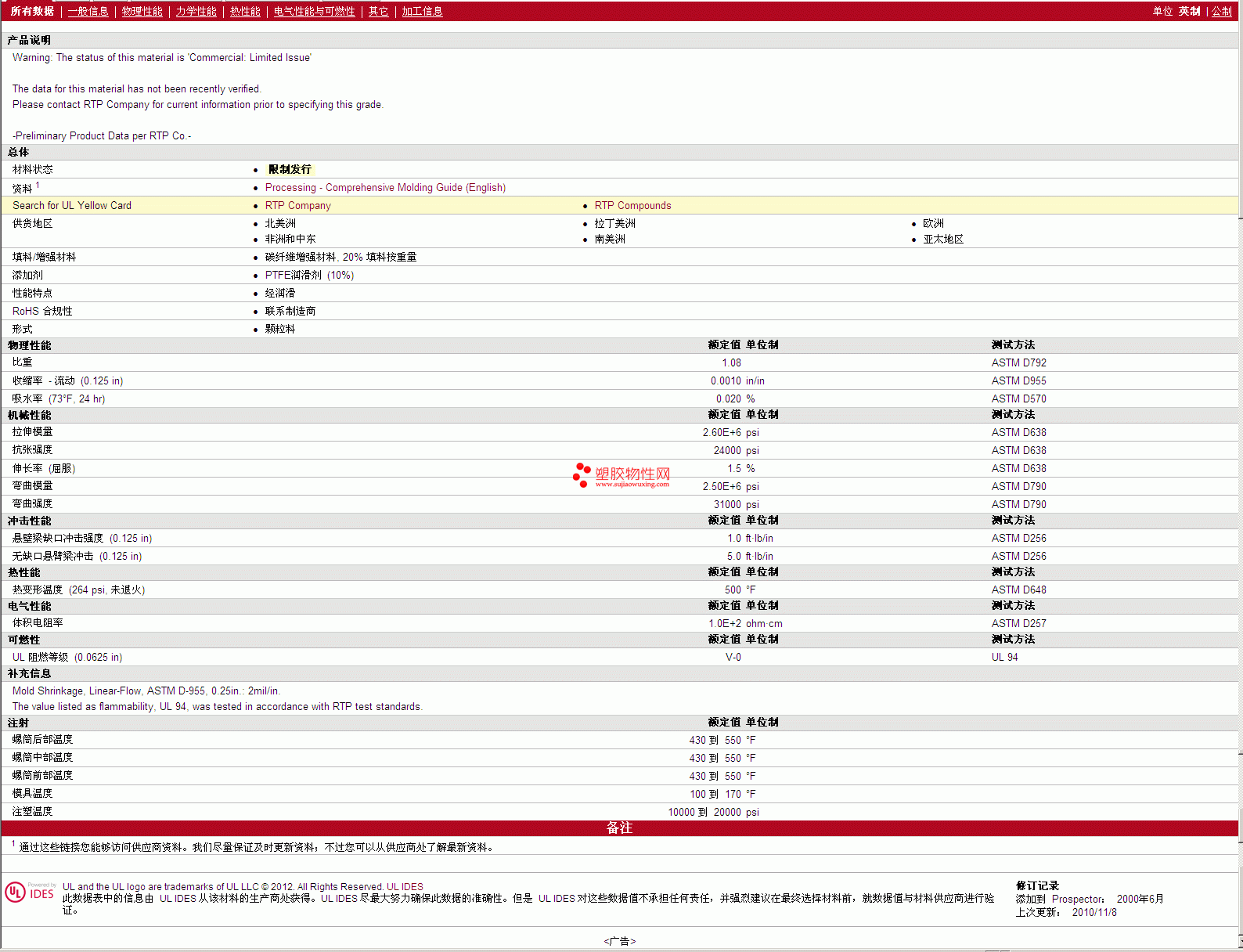Image resolution: width=1243 pixels, height=952 pixels.
Task: Click the Warning status message text
Action: pyautogui.click(x=162, y=57)
